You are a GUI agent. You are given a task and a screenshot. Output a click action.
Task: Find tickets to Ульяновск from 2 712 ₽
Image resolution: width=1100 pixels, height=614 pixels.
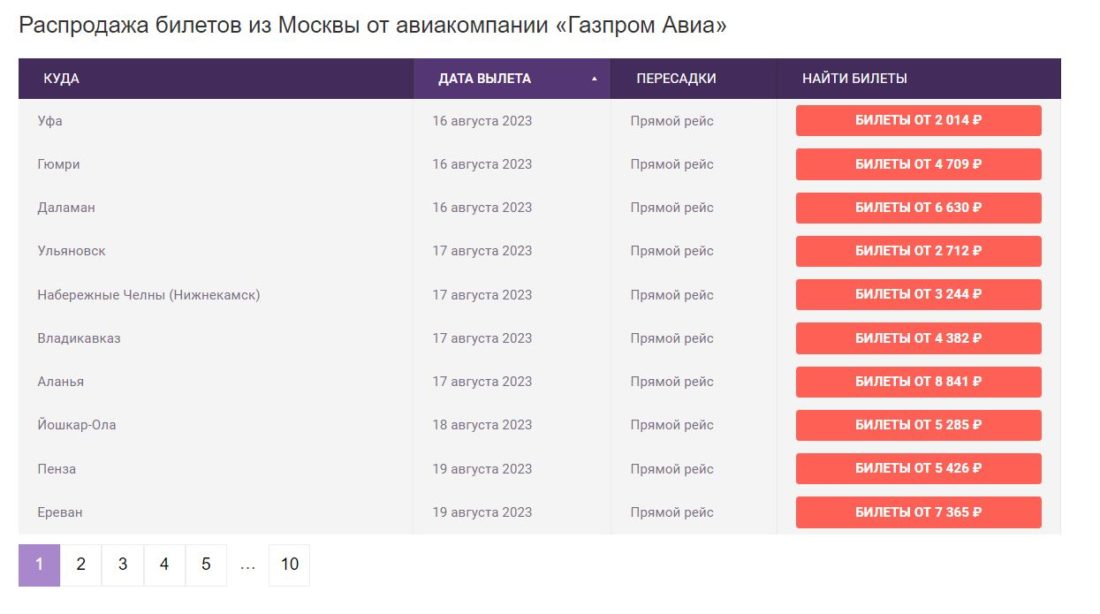click(x=917, y=251)
